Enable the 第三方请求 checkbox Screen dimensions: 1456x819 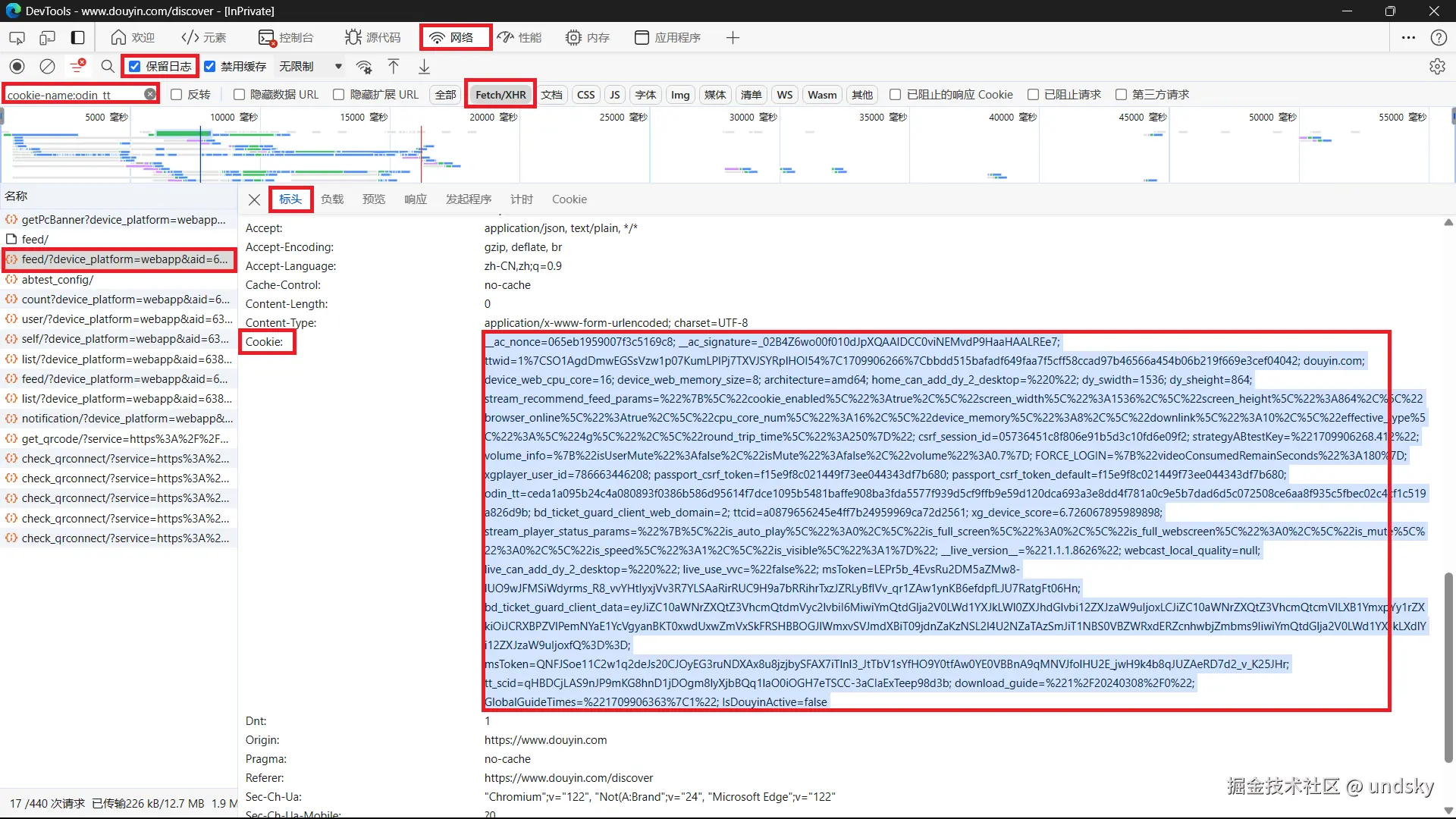tap(1121, 95)
